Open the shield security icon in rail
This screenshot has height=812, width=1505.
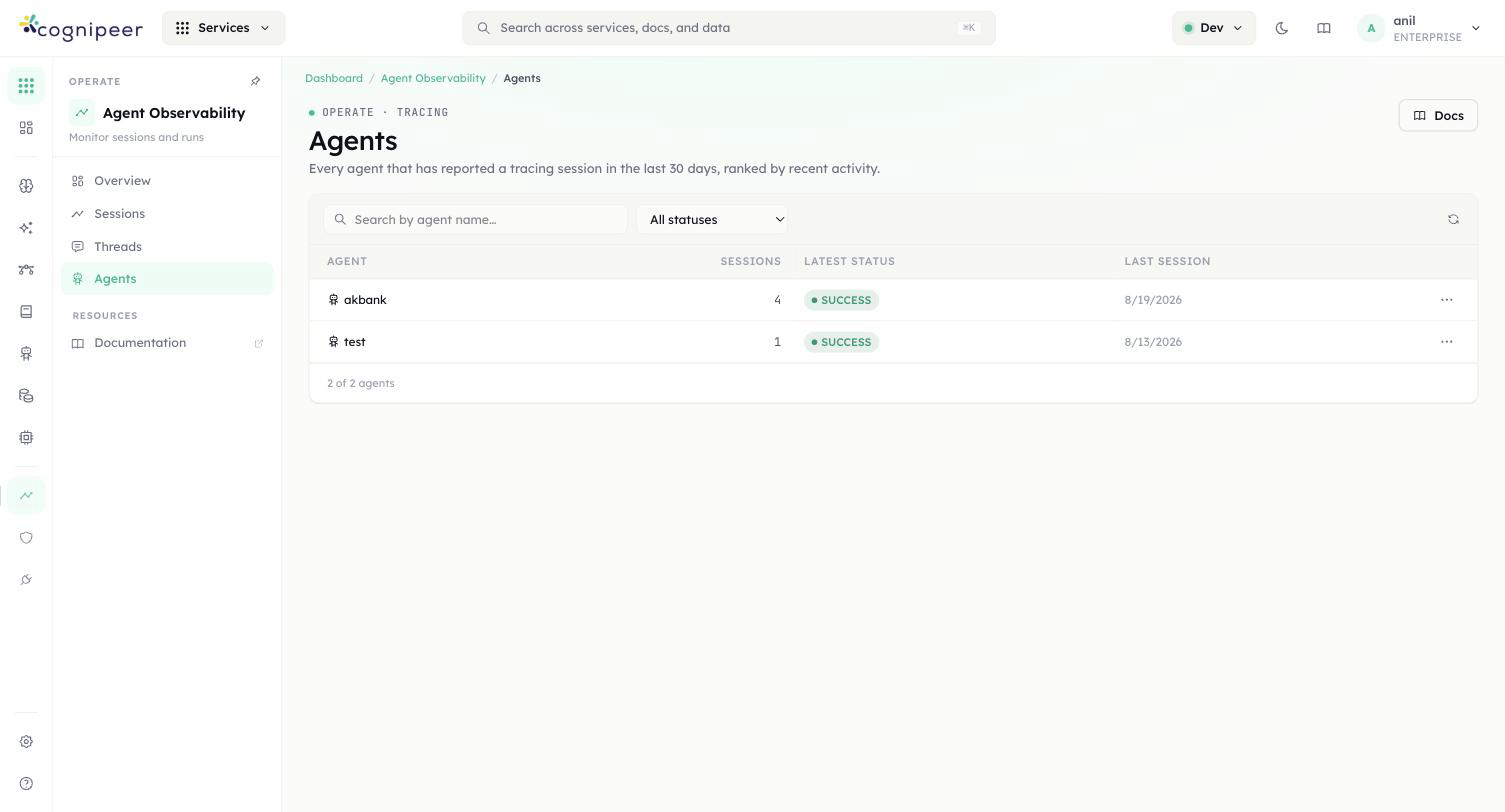tap(26, 538)
